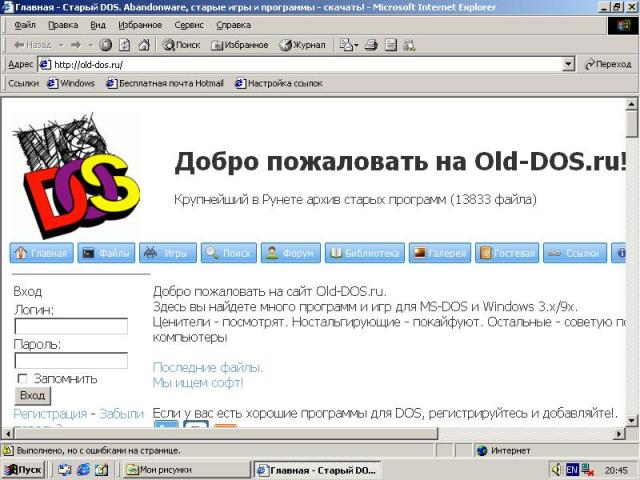Click the Интернет zone globe icon

pyautogui.click(x=482, y=451)
